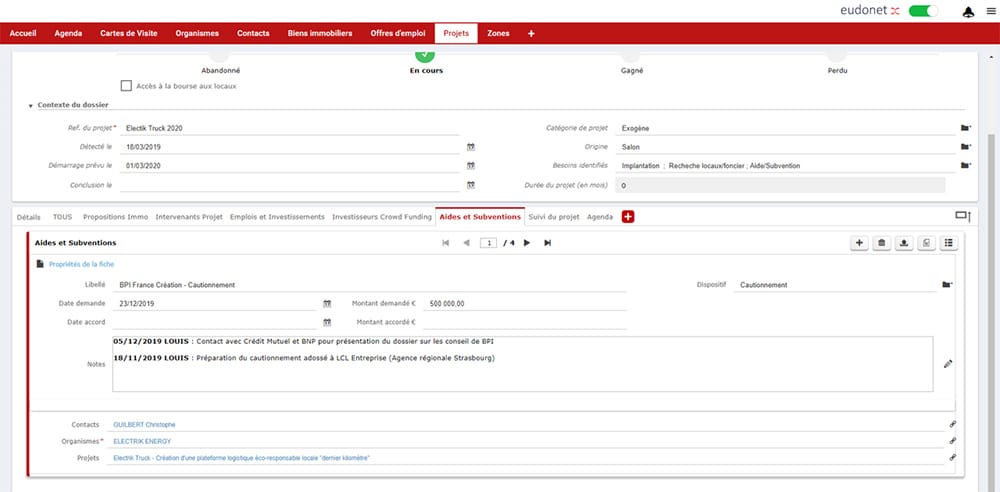Open the Accueil tab
The width and height of the screenshot is (1000, 492).
tap(23, 33)
